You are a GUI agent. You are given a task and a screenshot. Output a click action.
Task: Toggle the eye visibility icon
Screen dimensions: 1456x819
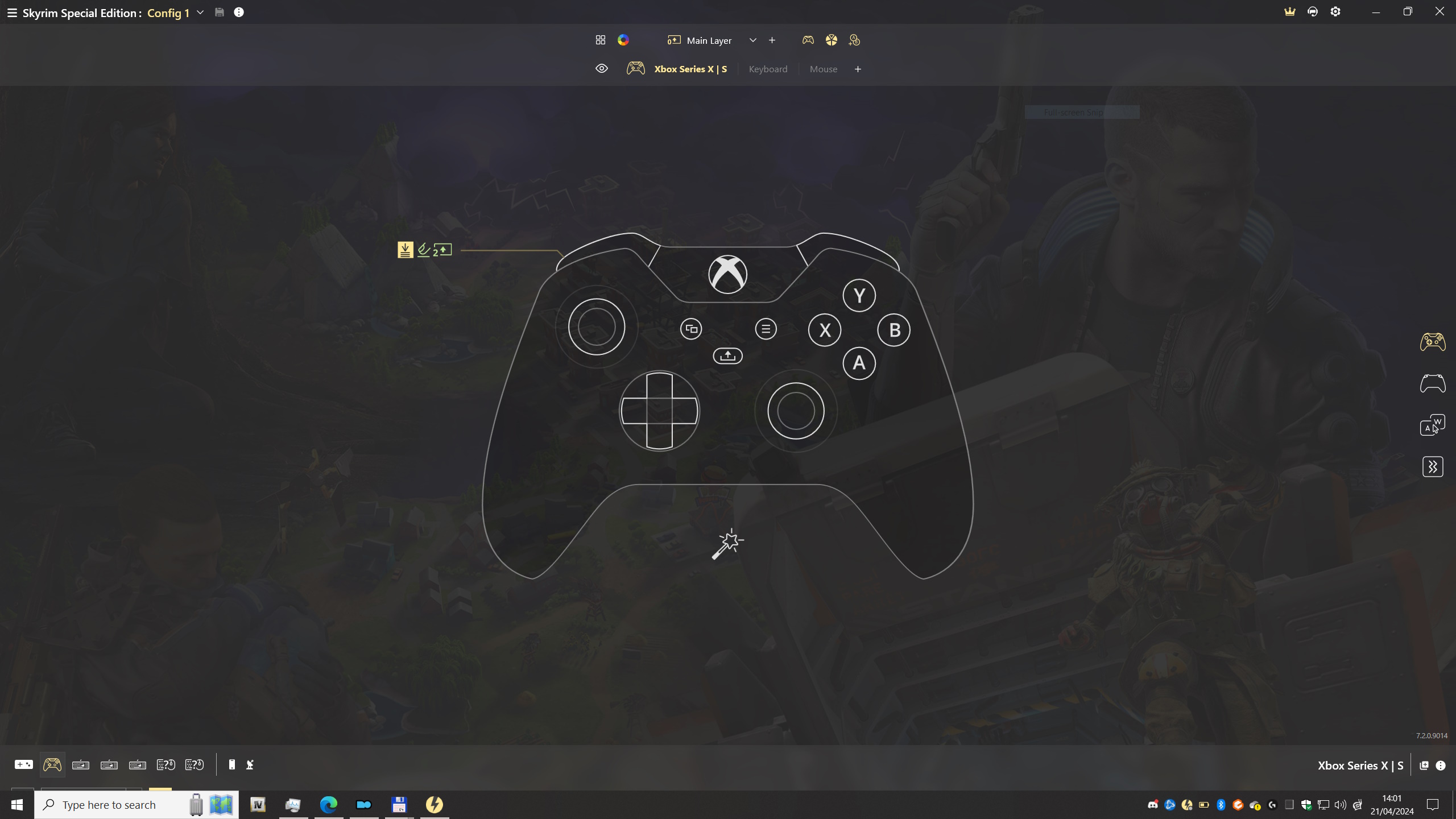[x=602, y=69]
